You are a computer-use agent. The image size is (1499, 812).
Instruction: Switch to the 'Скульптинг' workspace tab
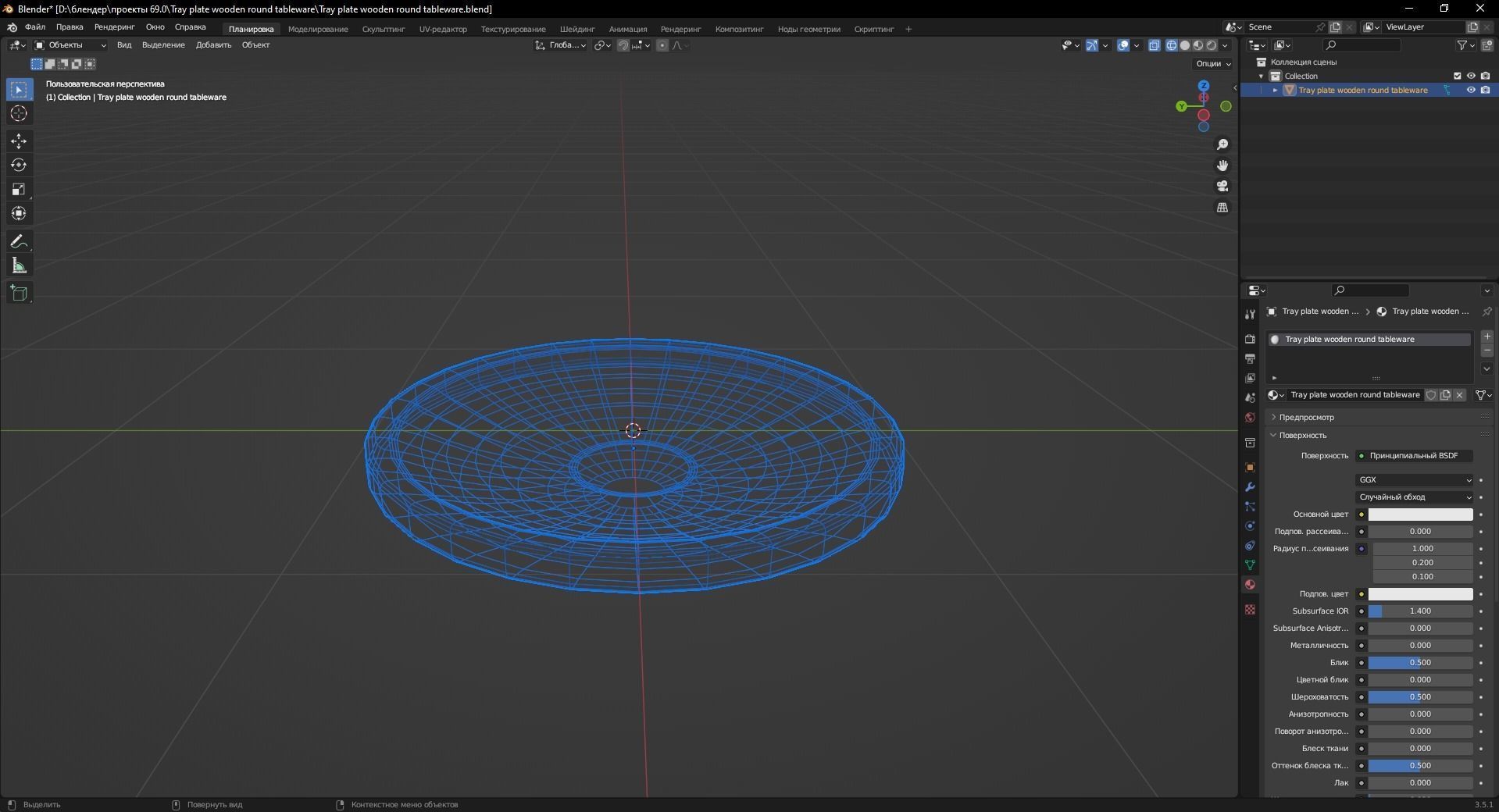[384, 30]
